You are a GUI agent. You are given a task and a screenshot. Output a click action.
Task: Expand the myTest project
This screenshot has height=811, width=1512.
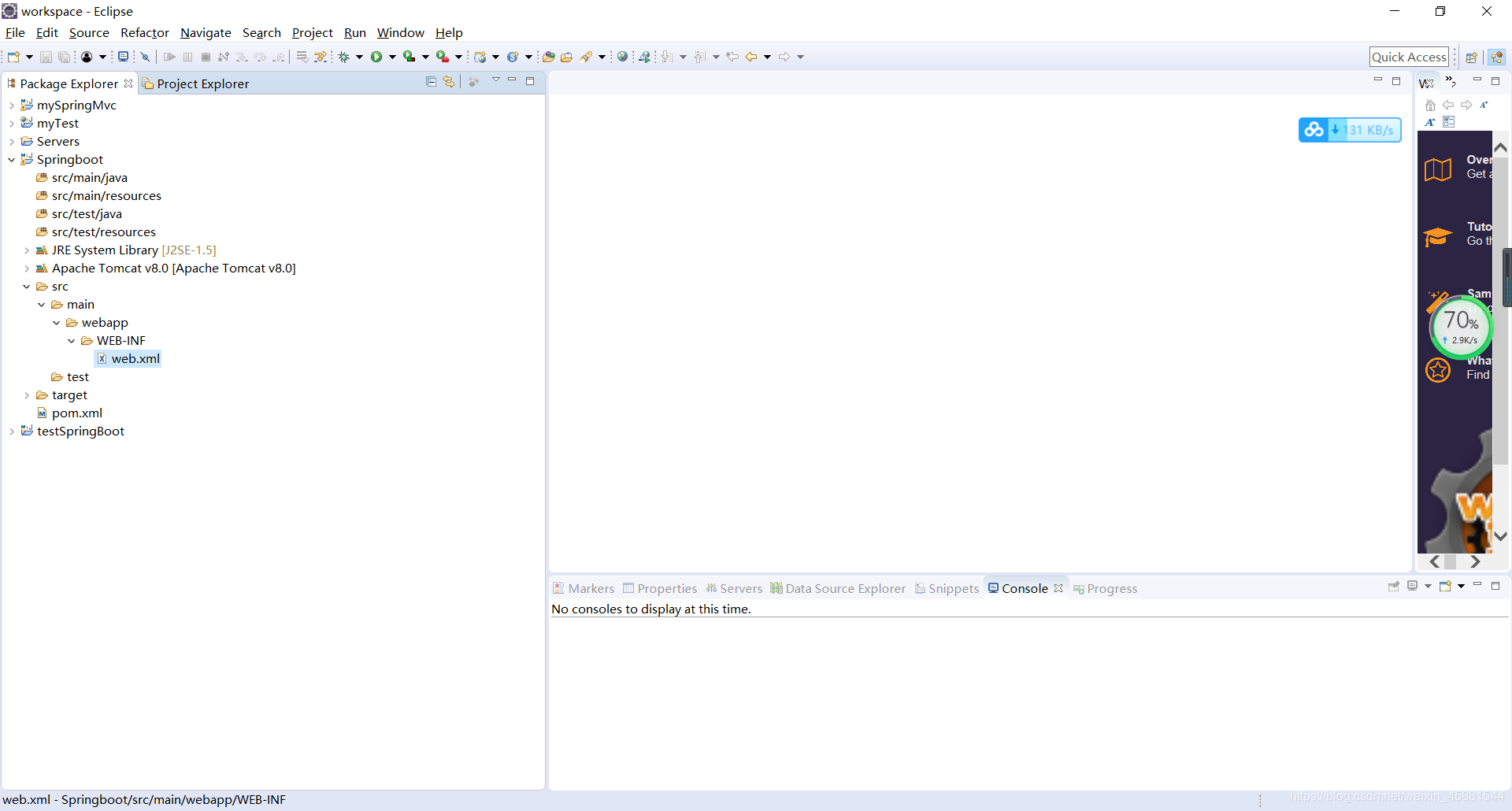pos(12,124)
